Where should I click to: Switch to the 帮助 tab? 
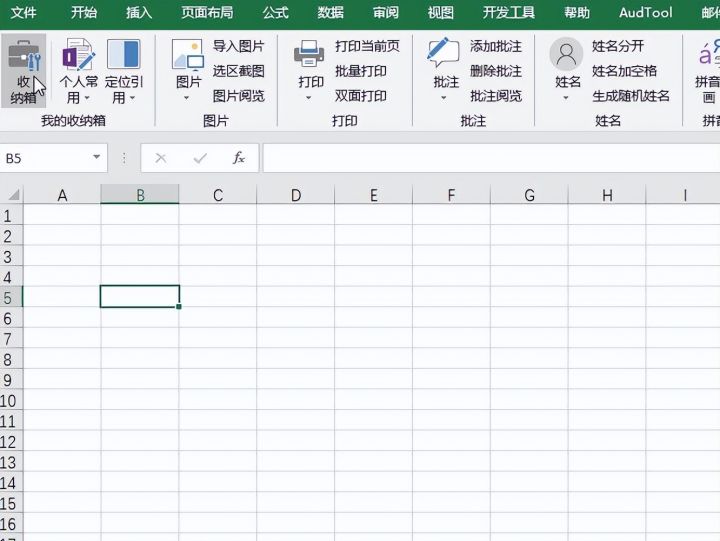577,12
